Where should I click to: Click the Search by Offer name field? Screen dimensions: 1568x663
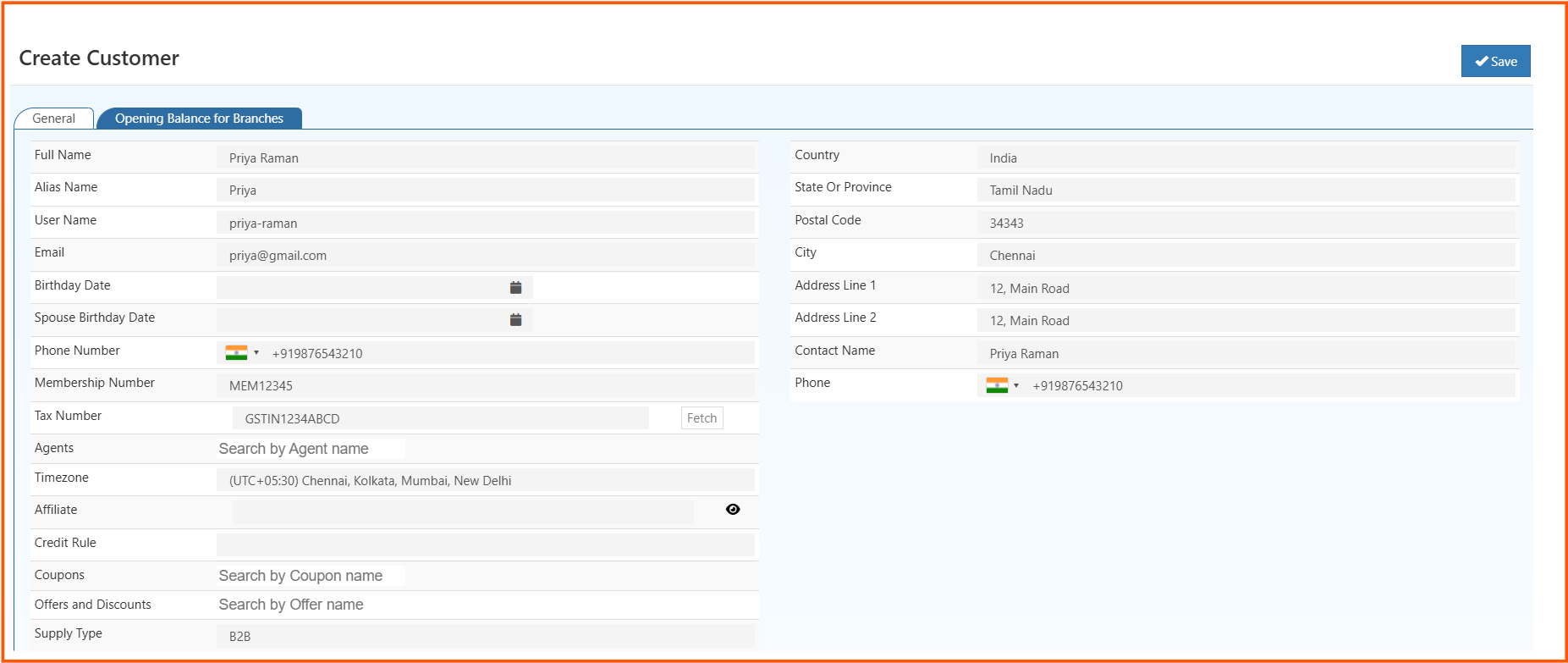(311, 605)
